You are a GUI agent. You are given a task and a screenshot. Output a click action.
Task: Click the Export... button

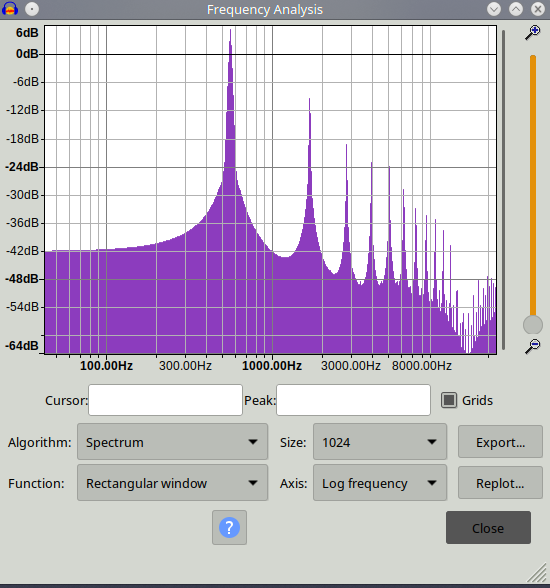[500, 442]
